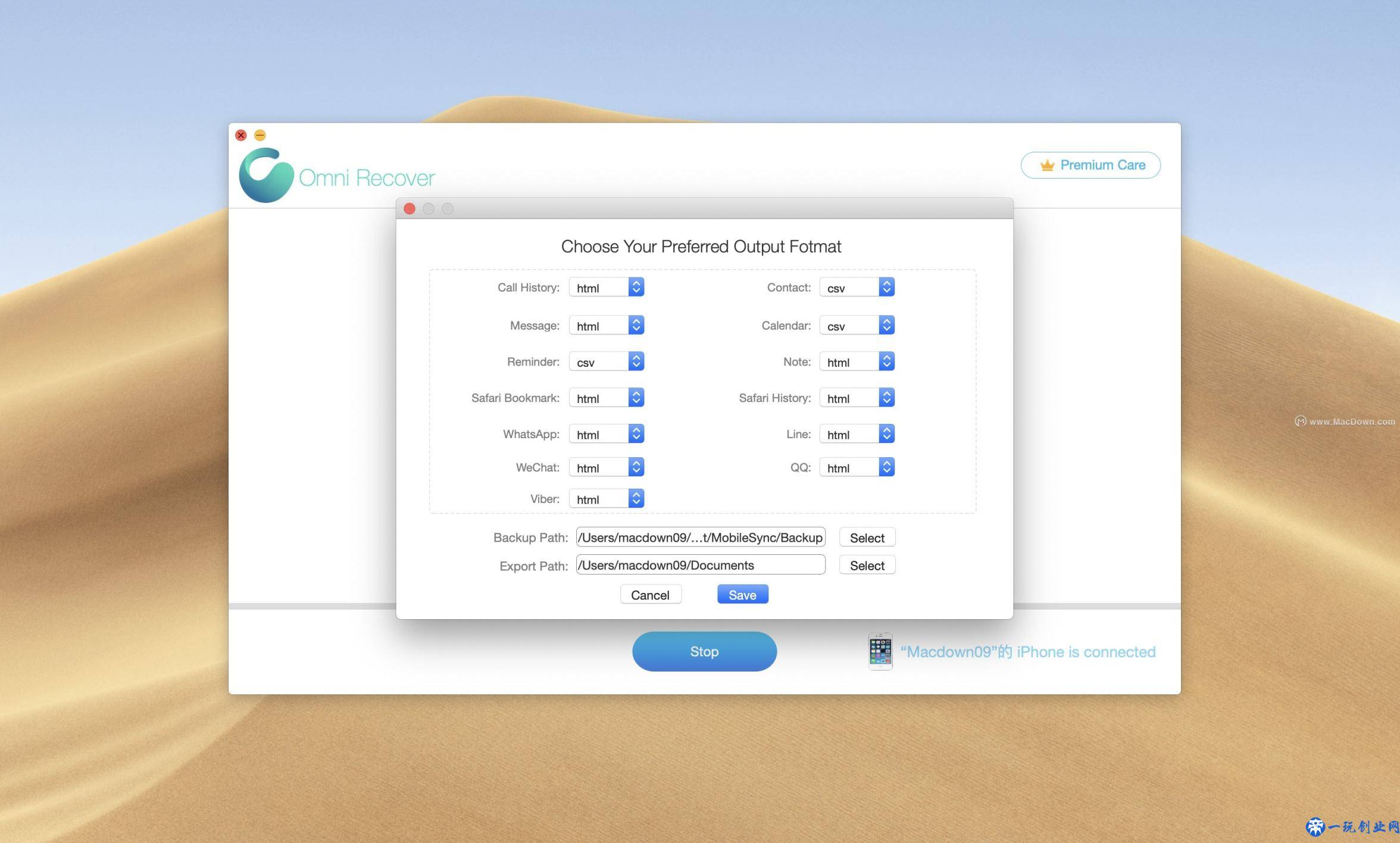Click Select next to Backup Path

click(867, 538)
